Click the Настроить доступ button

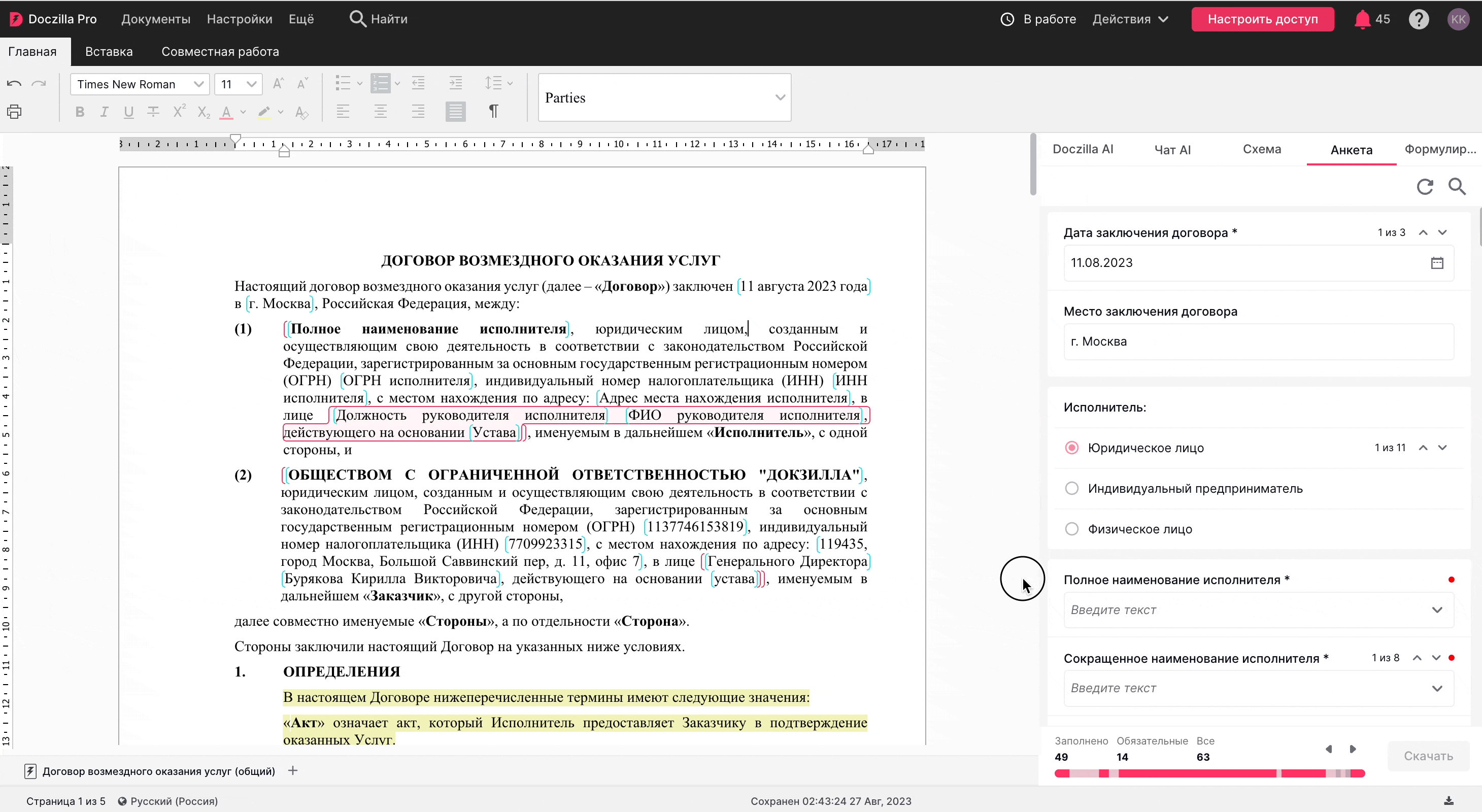point(1262,20)
